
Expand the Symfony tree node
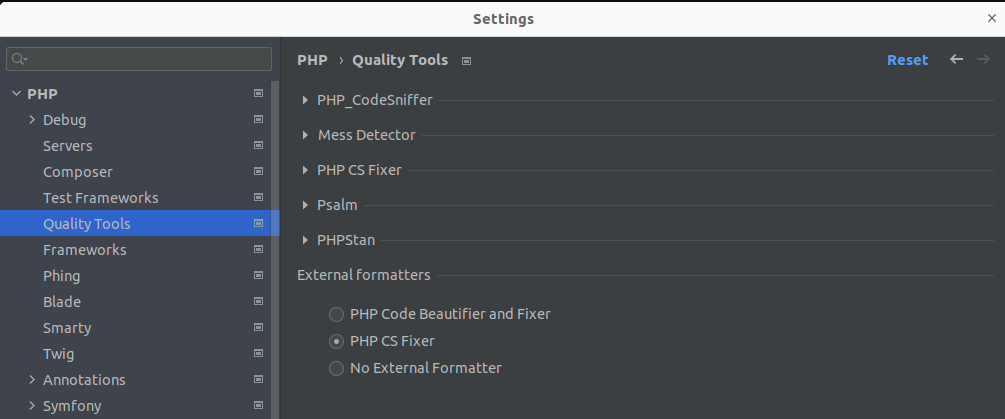tap(32, 405)
